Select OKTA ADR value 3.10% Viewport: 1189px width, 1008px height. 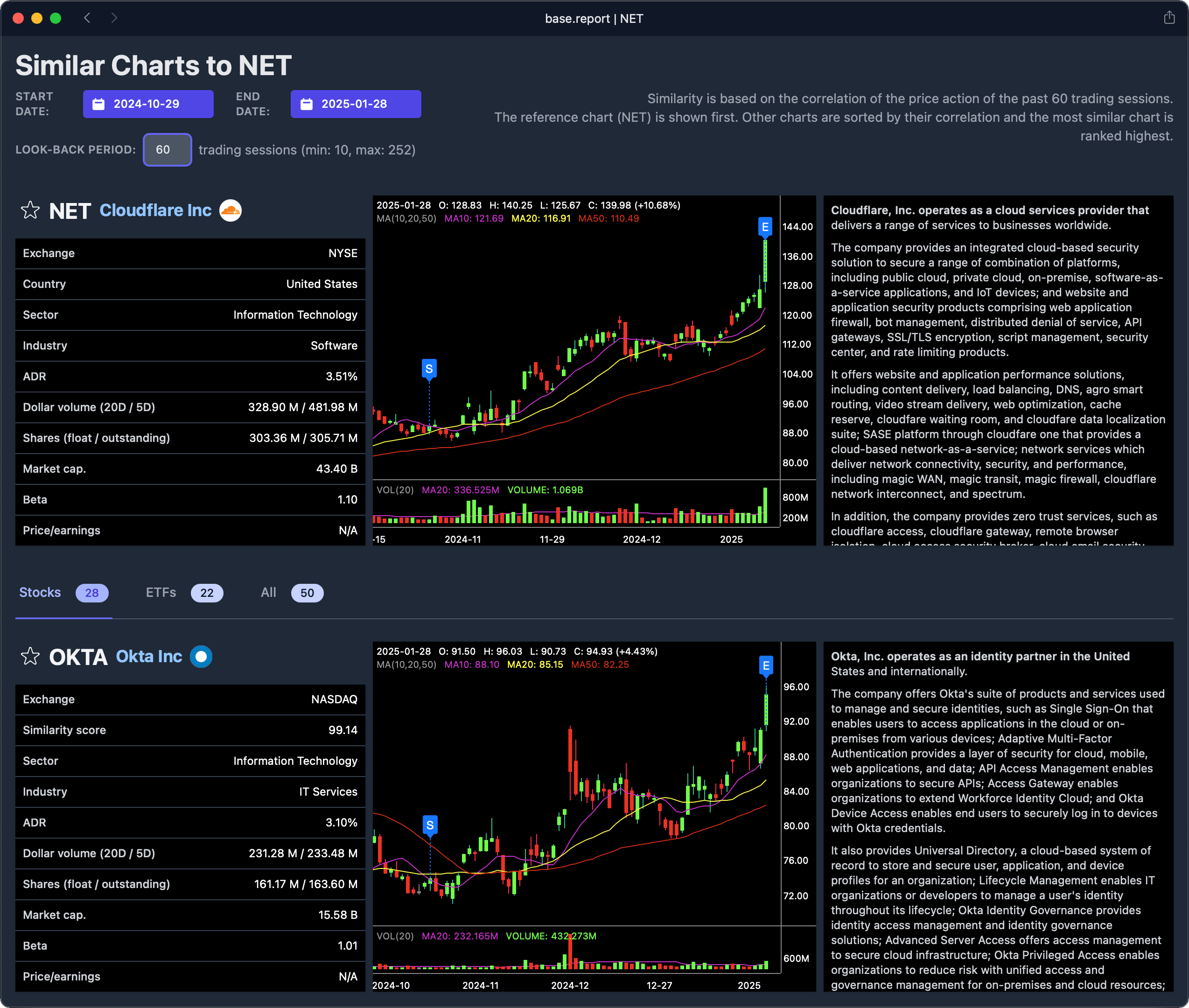[342, 823]
